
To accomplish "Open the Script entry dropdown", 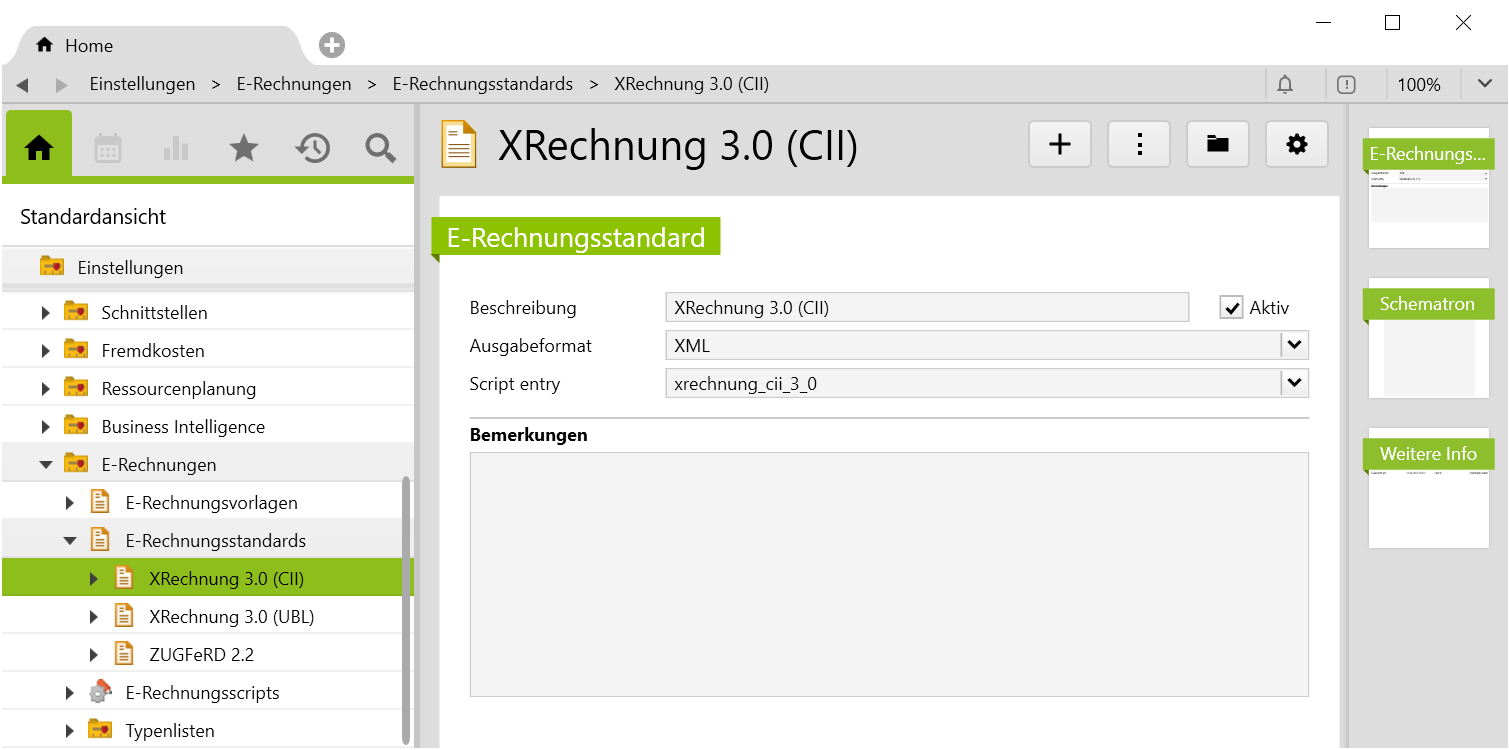I will coord(1294,383).
